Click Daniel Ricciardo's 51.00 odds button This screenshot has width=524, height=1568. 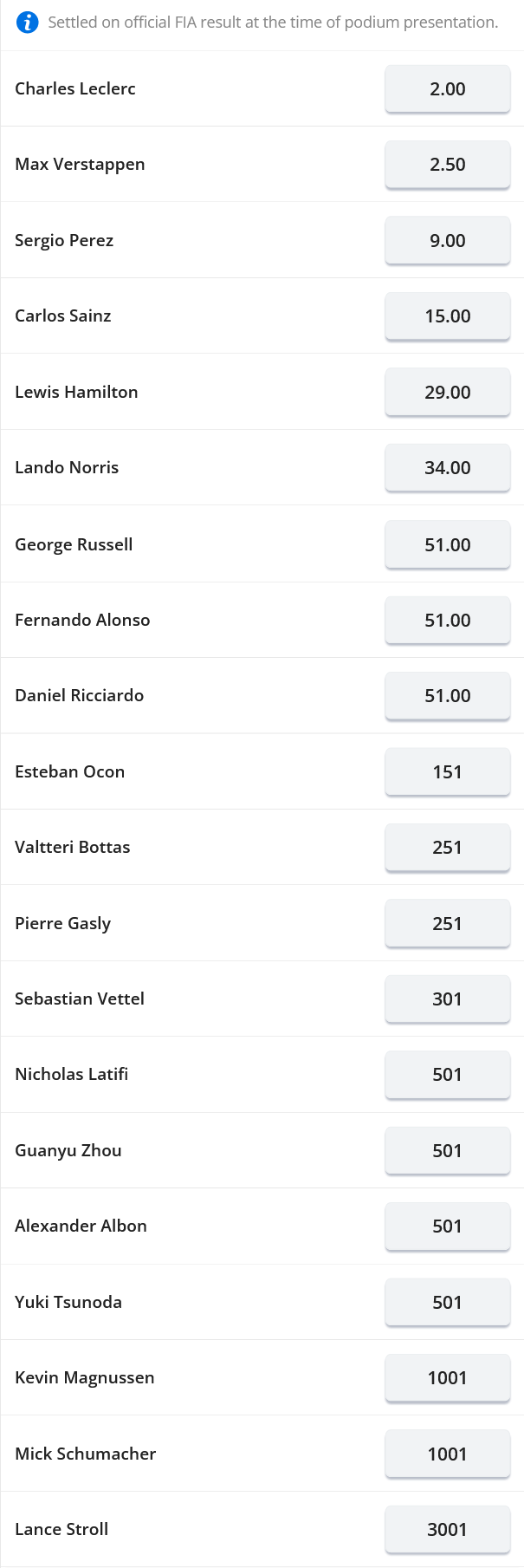[x=447, y=696]
